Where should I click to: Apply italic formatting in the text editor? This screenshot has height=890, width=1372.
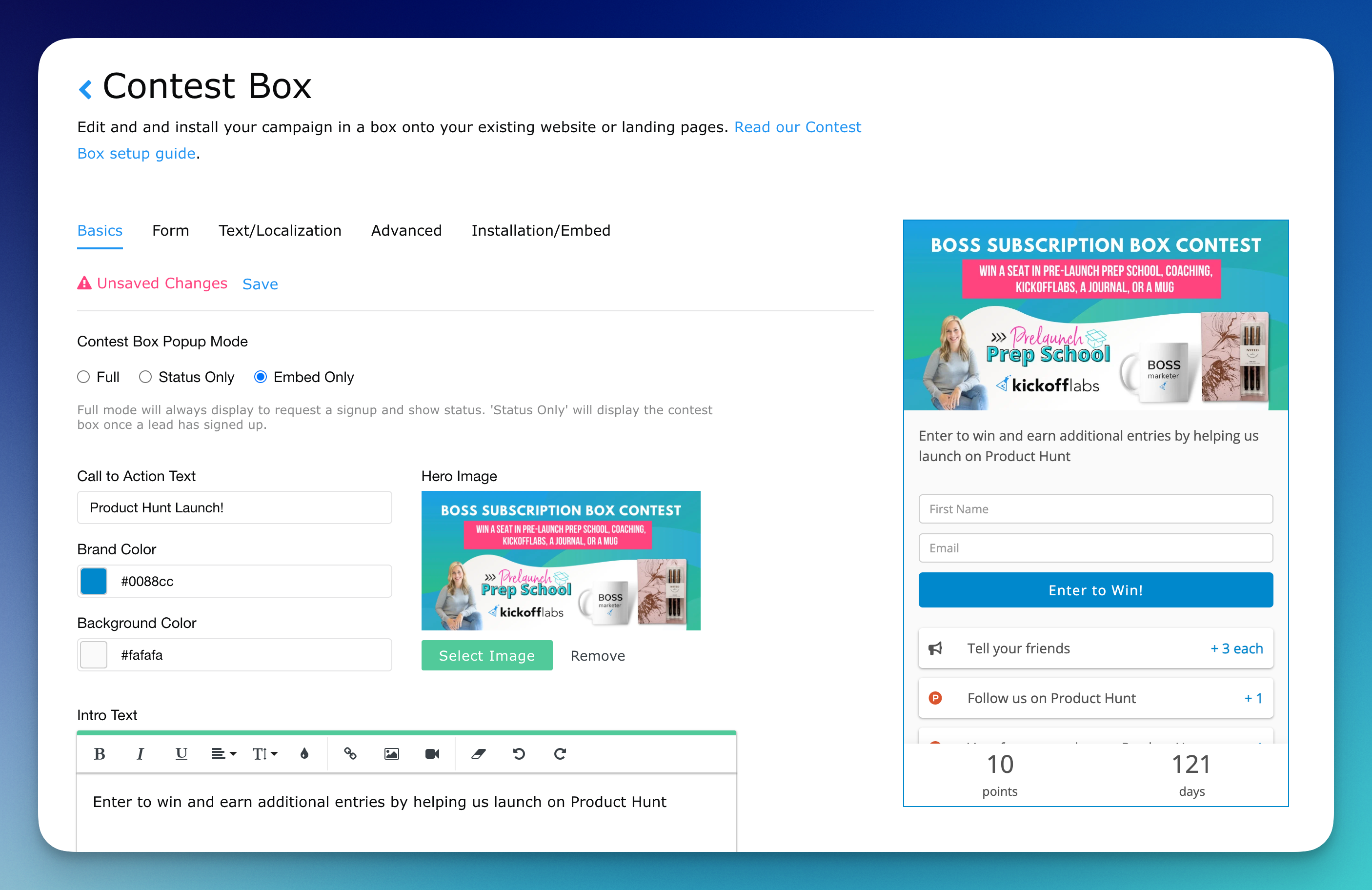click(x=140, y=754)
